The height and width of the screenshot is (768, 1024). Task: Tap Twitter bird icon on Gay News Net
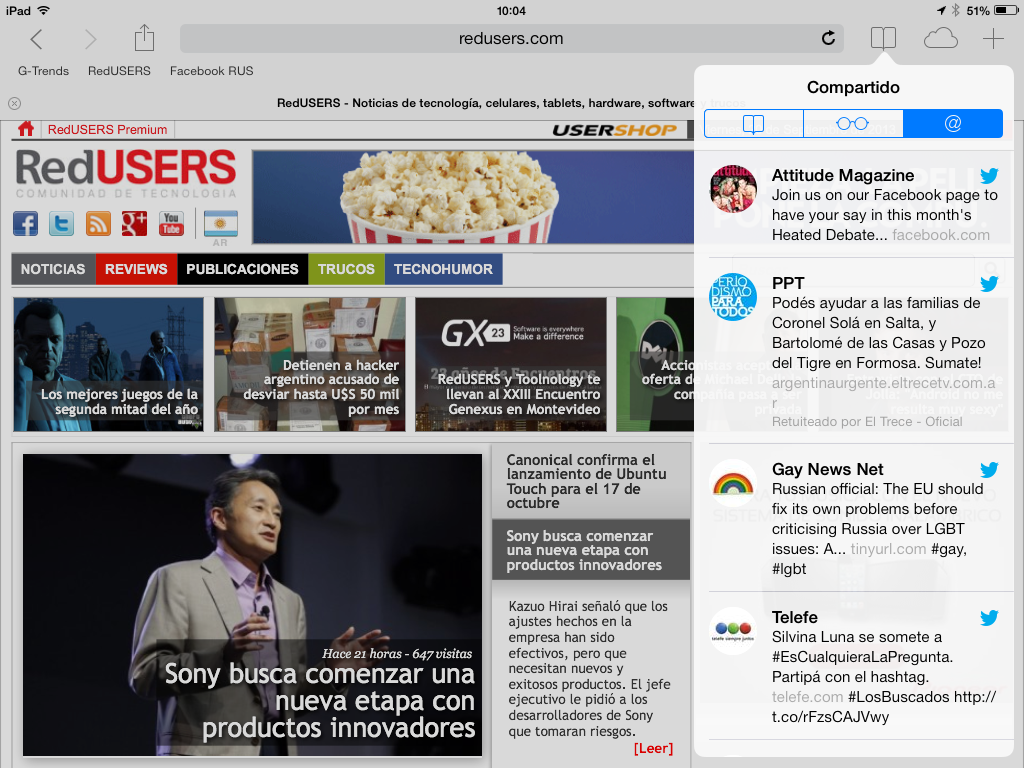(x=989, y=469)
